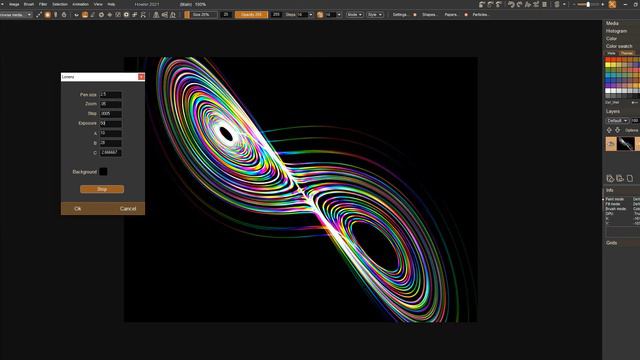Open the Brush menu
640x360 pixels.
pyautogui.click(x=29, y=4)
